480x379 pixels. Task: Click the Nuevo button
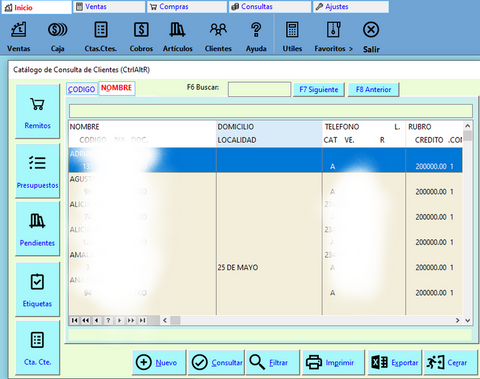[x=159, y=362]
